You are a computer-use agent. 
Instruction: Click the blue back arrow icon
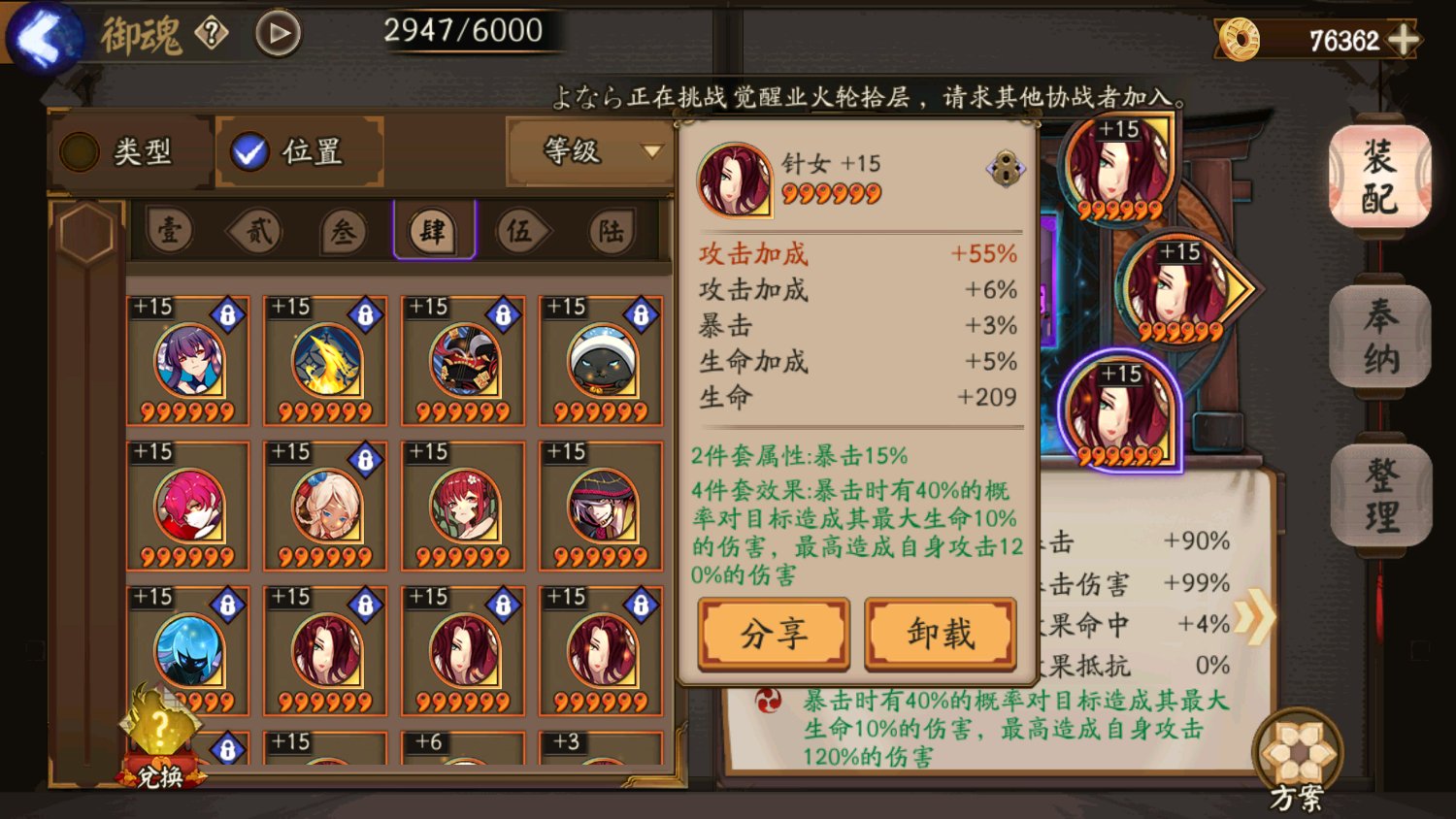(44, 37)
